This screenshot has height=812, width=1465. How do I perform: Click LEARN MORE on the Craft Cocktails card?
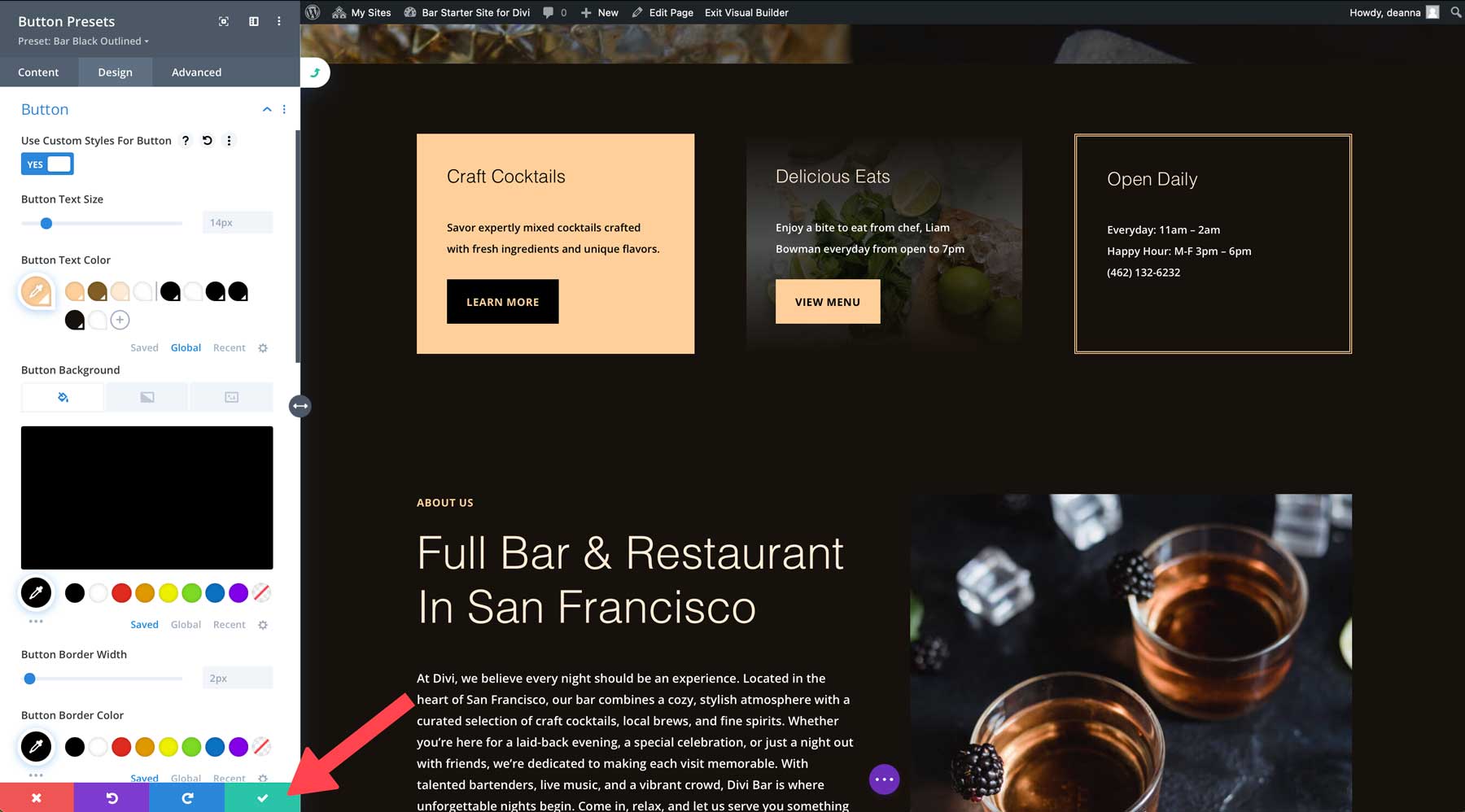click(x=502, y=301)
